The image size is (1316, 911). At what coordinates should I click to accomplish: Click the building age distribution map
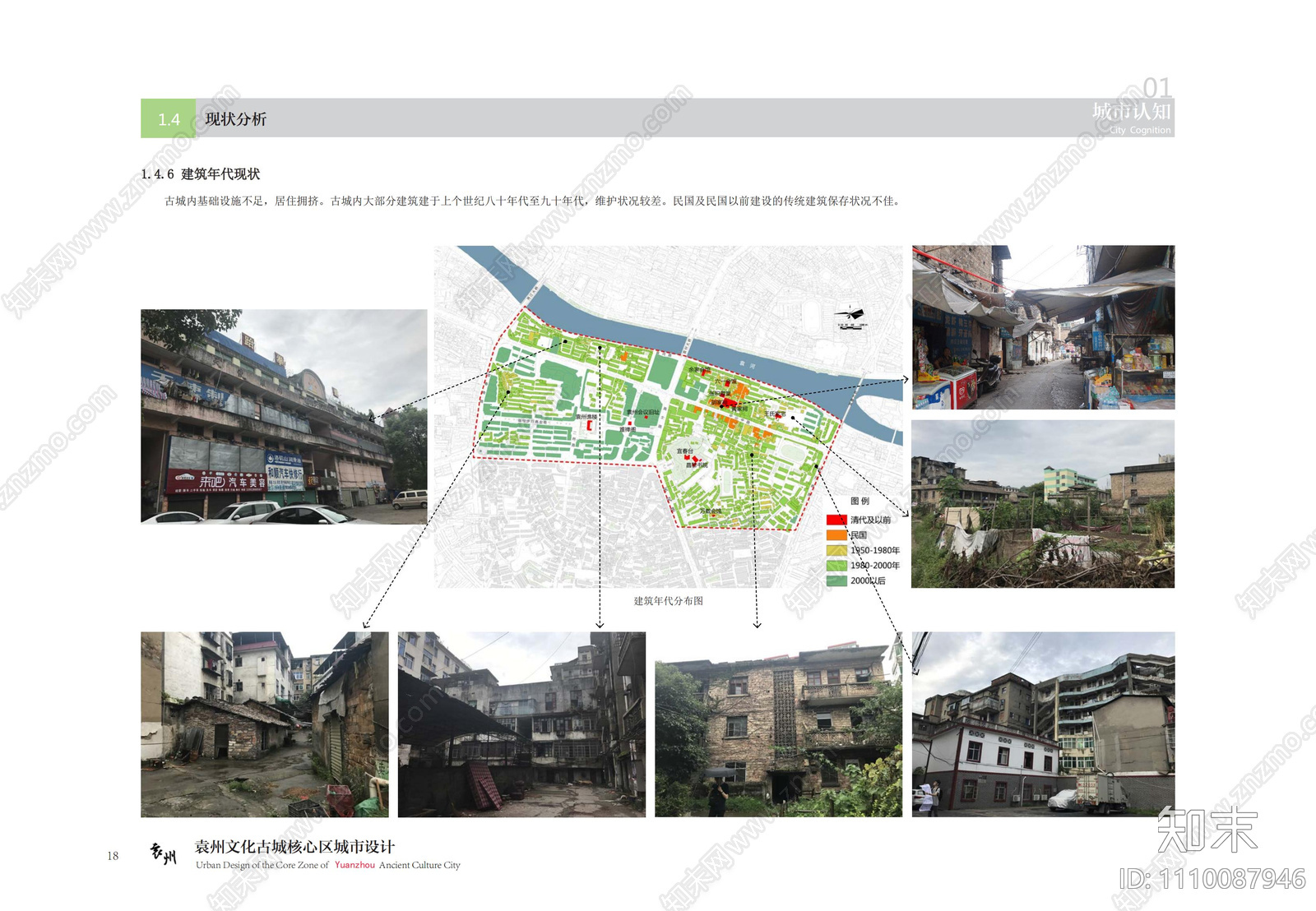coord(669,417)
